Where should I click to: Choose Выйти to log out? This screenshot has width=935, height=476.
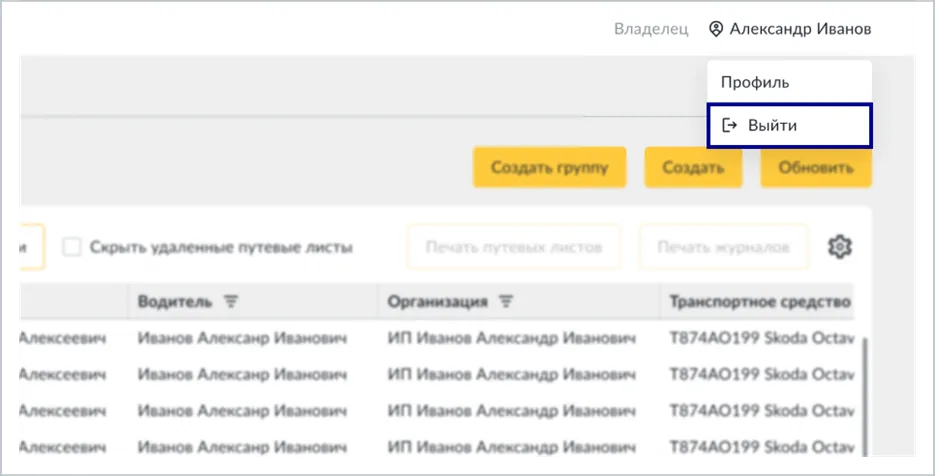click(x=790, y=125)
